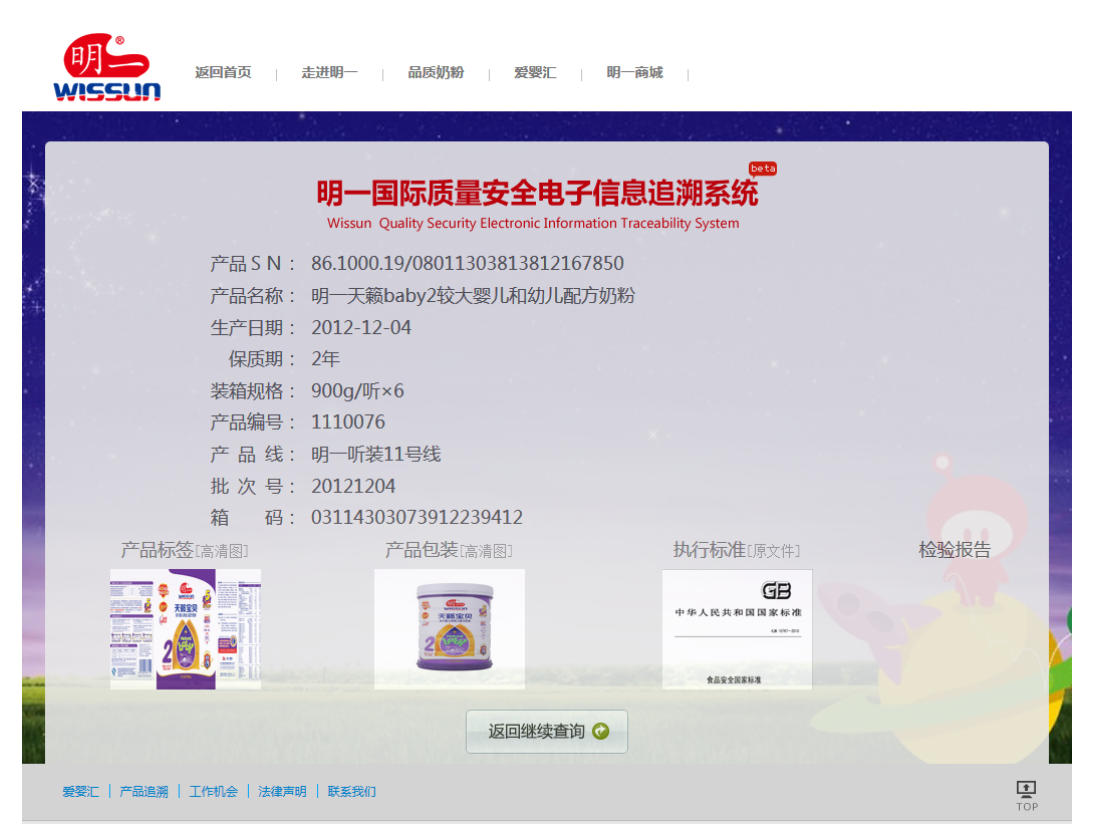1104x836 pixels.
Task: Open 原文件 link beside 执行标准
Action: (774, 551)
